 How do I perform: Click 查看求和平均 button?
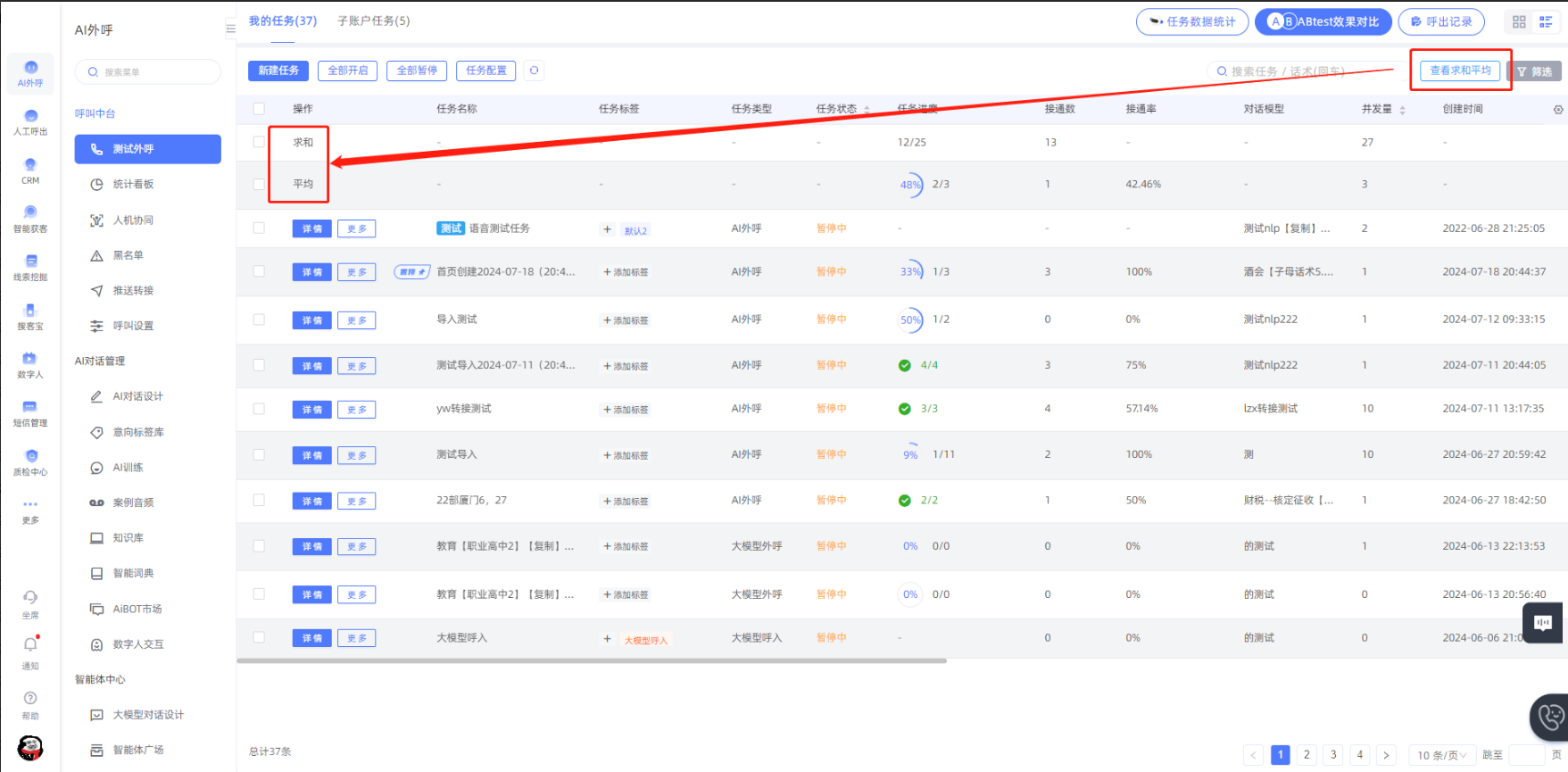click(1460, 71)
